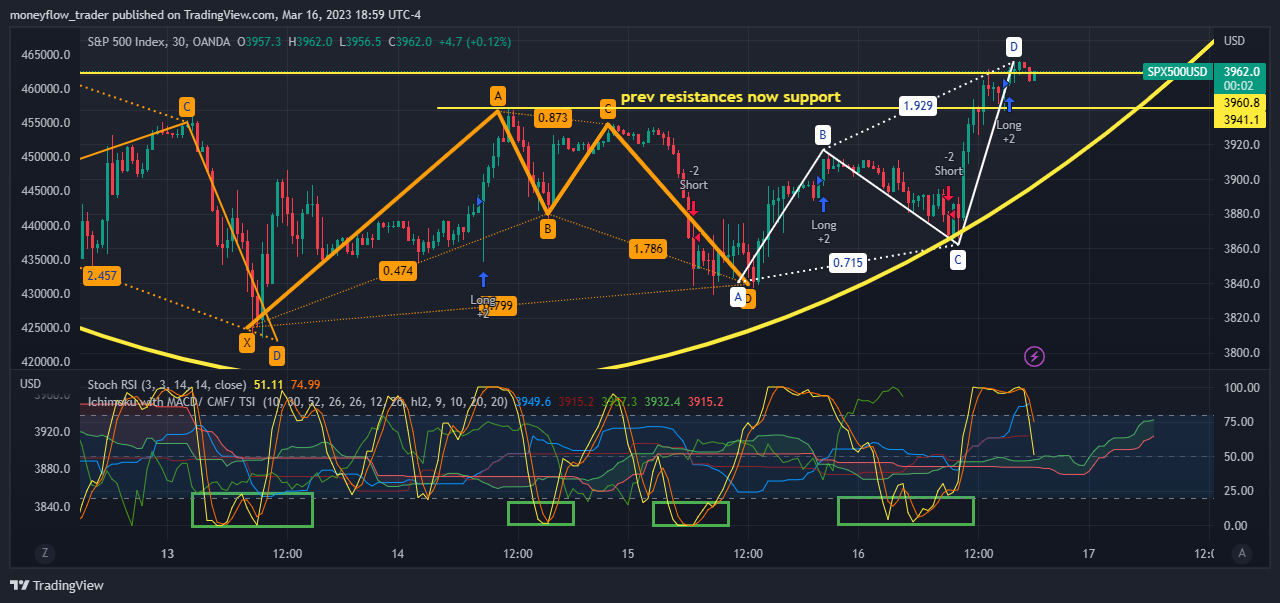The width and height of the screenshot is (1280, 603).
Task: Click the 1.786 ratio label
Action: (x=648, y=249)
